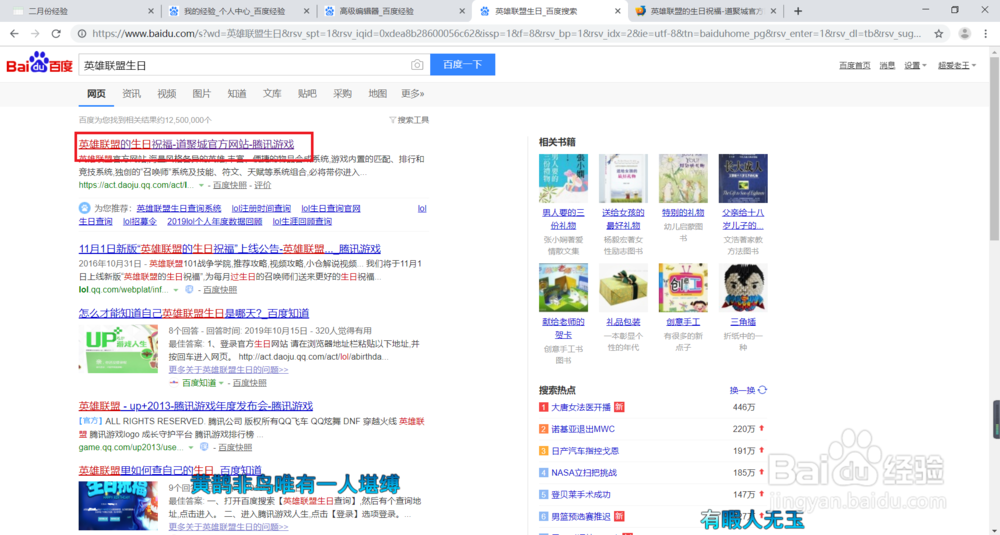Image resolution: width=1000 pixels, height=535 pixels.
Task: Select 文库 search category
Action: [272, 94]
